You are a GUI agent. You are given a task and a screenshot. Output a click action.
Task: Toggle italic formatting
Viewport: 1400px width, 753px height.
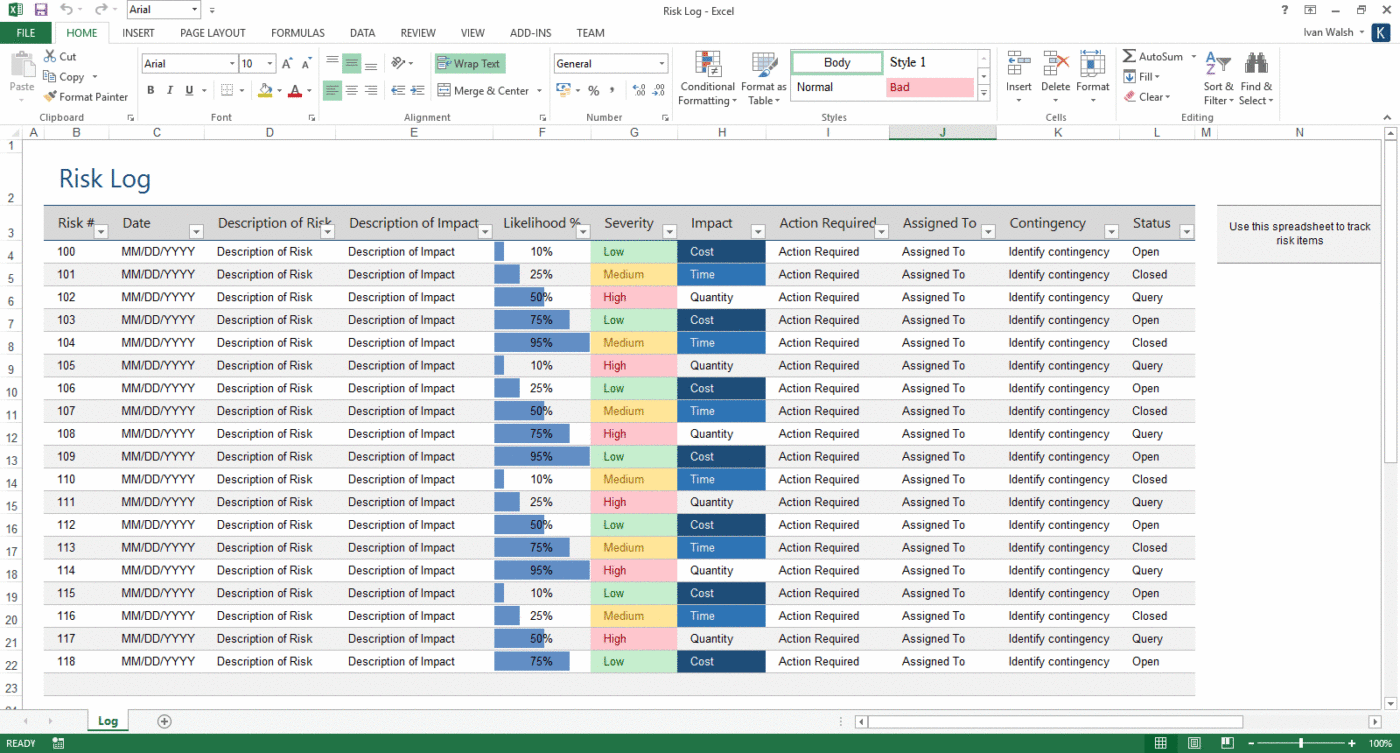point(169,89)
